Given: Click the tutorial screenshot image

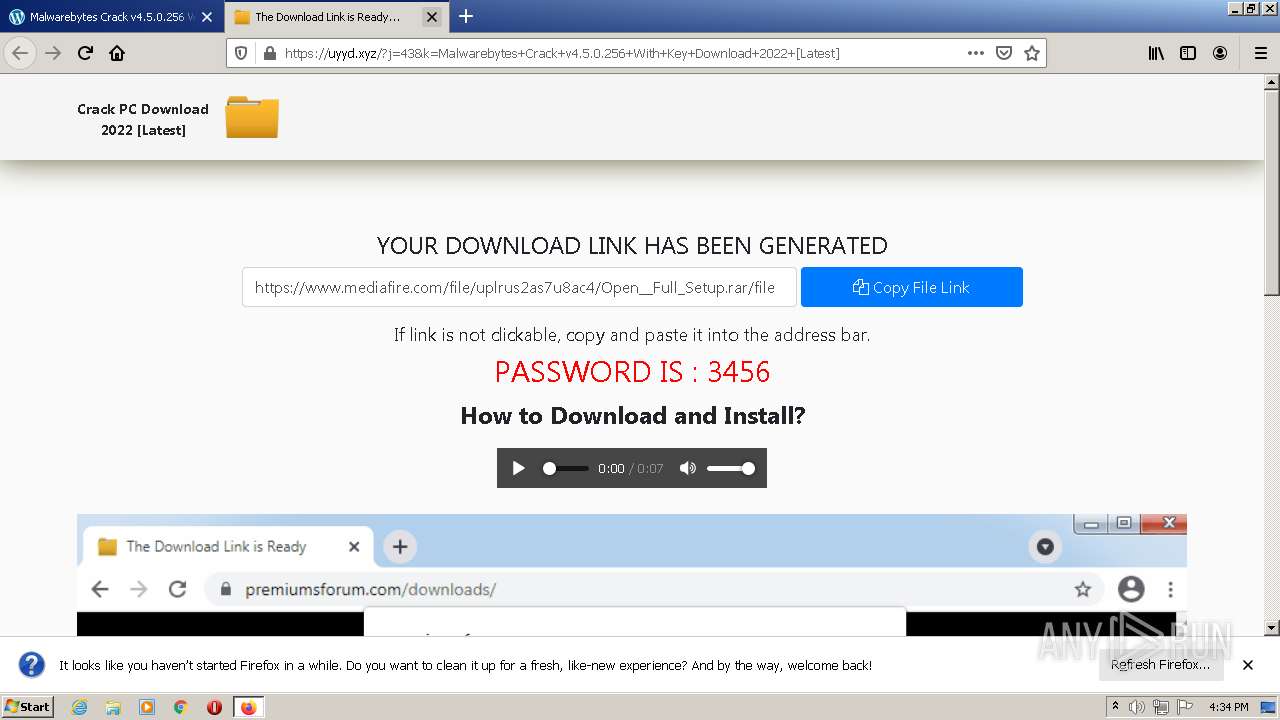Looking at the screenshot, I should [x=632, y=575].
